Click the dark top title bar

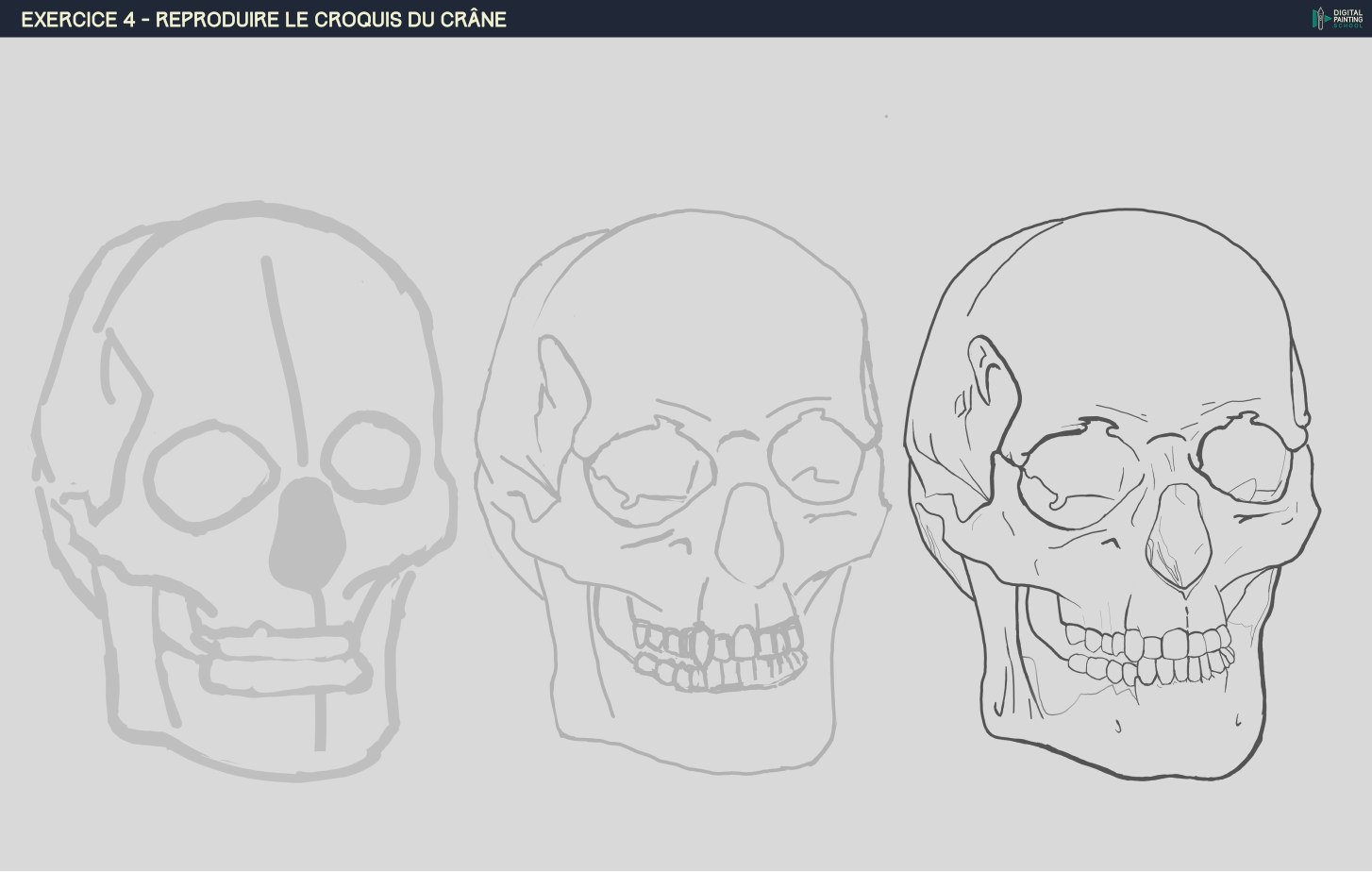[x=661, y=16]
